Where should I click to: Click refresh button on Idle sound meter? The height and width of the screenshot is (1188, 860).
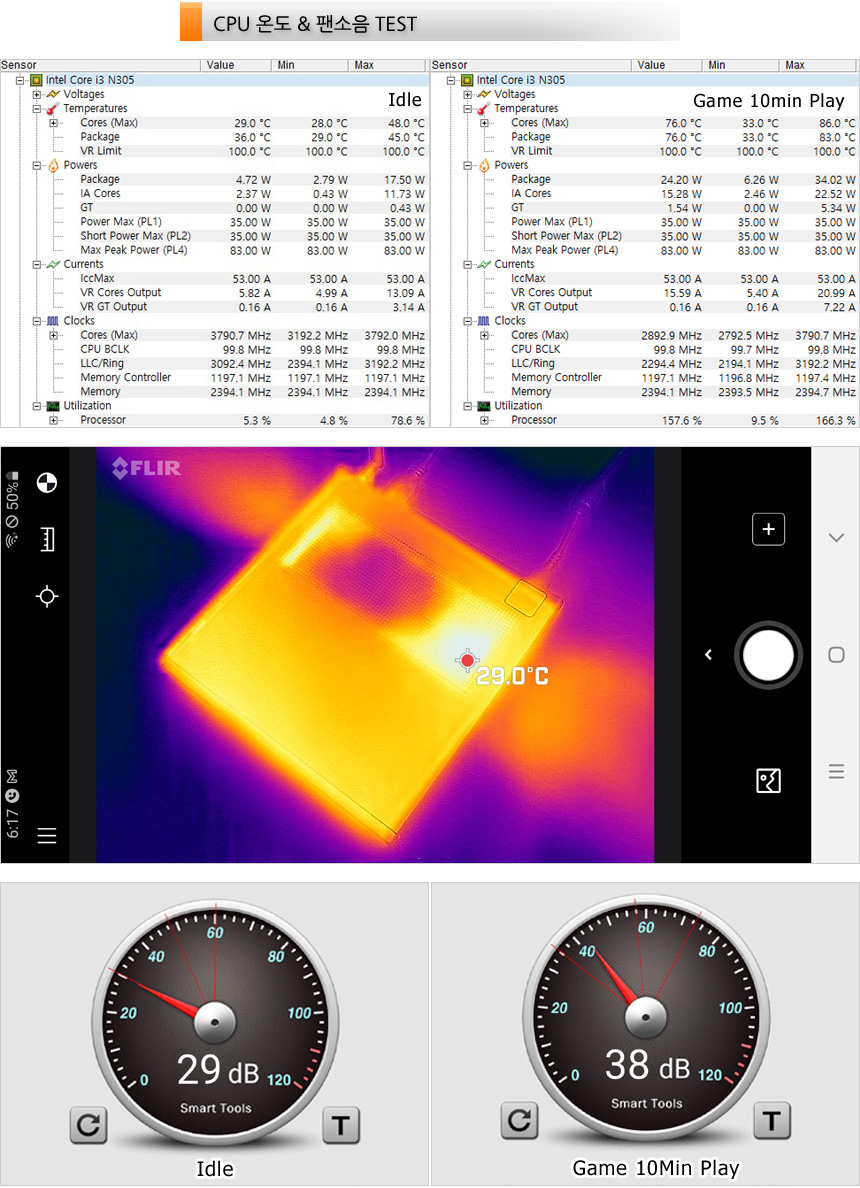(x=88, y=1126)
